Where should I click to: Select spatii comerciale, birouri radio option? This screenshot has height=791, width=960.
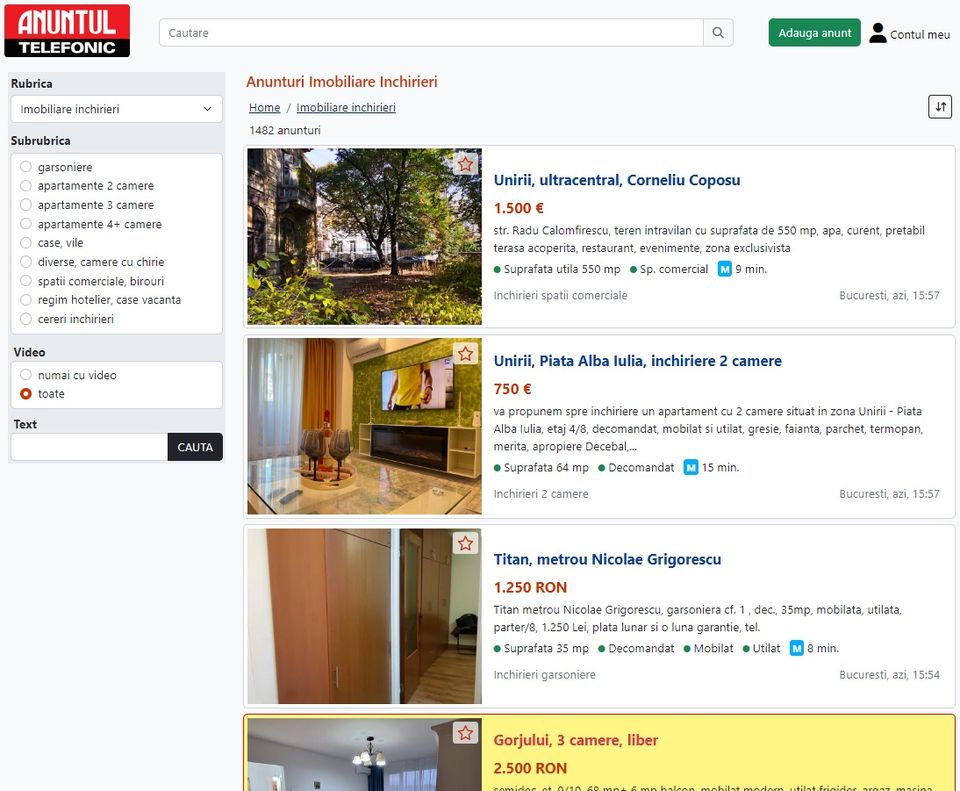click(x=26, y=281)
